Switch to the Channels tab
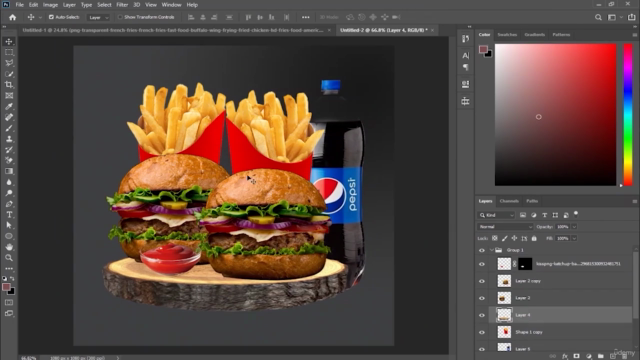The image size is (640, 360). pyautogui.click(x=509, y=201)
